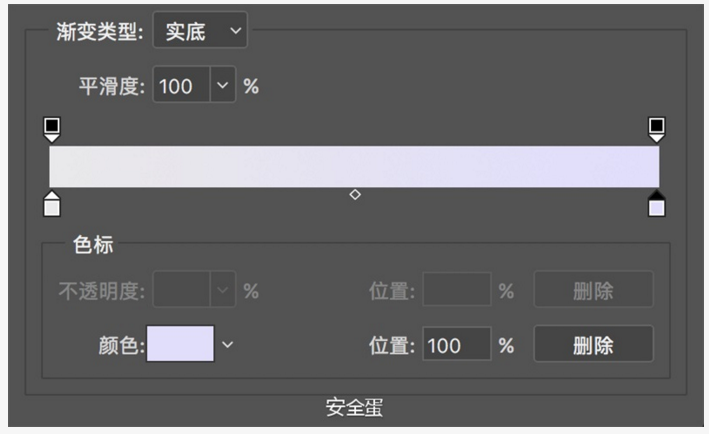Focus the 位置 field showing 100
This screenshot has width=709, height=434.
point(456,345)
